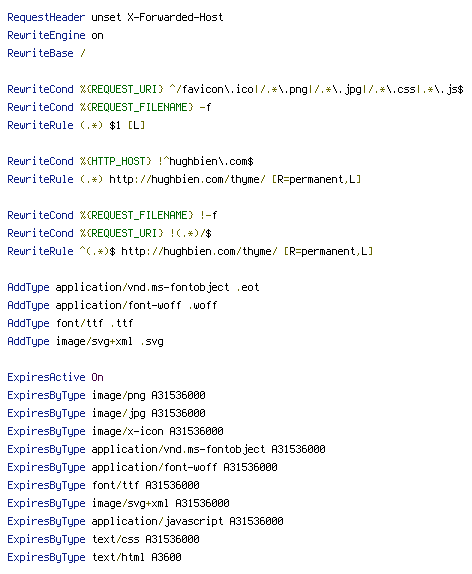Click the !^hughbien\.com$ pattern
The width and height of the screenshot is (472, 574).
206,161
